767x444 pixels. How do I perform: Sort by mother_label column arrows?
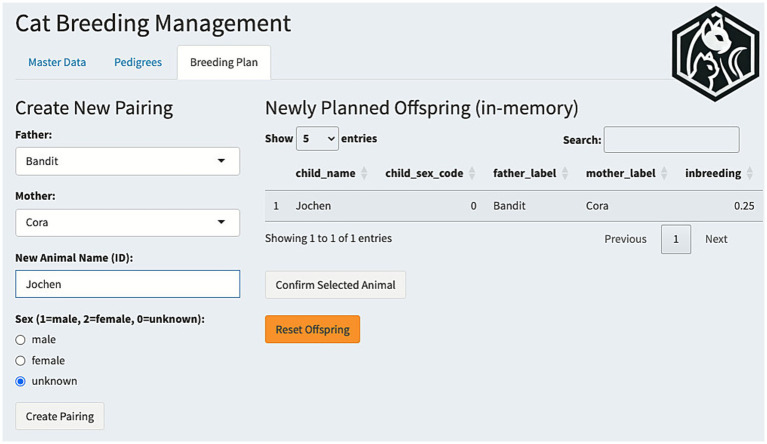pyautogui.click(x=664, y=173)
